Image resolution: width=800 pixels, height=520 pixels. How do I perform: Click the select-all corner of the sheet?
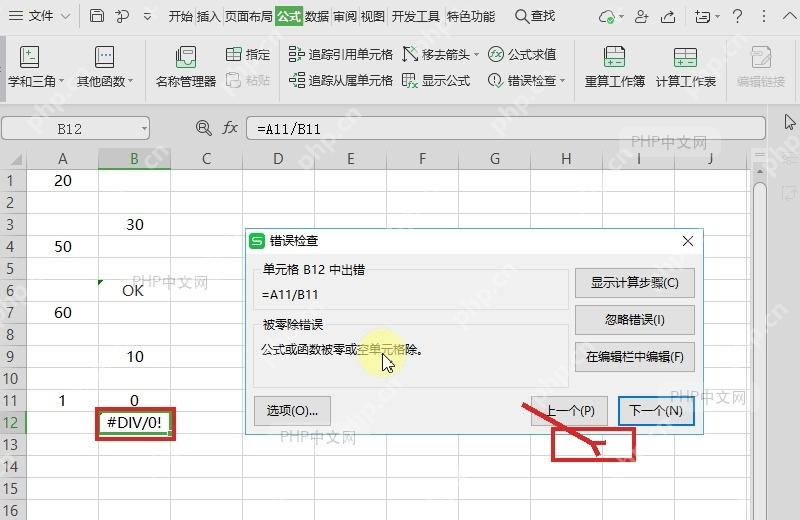click(x=13, y=159)
